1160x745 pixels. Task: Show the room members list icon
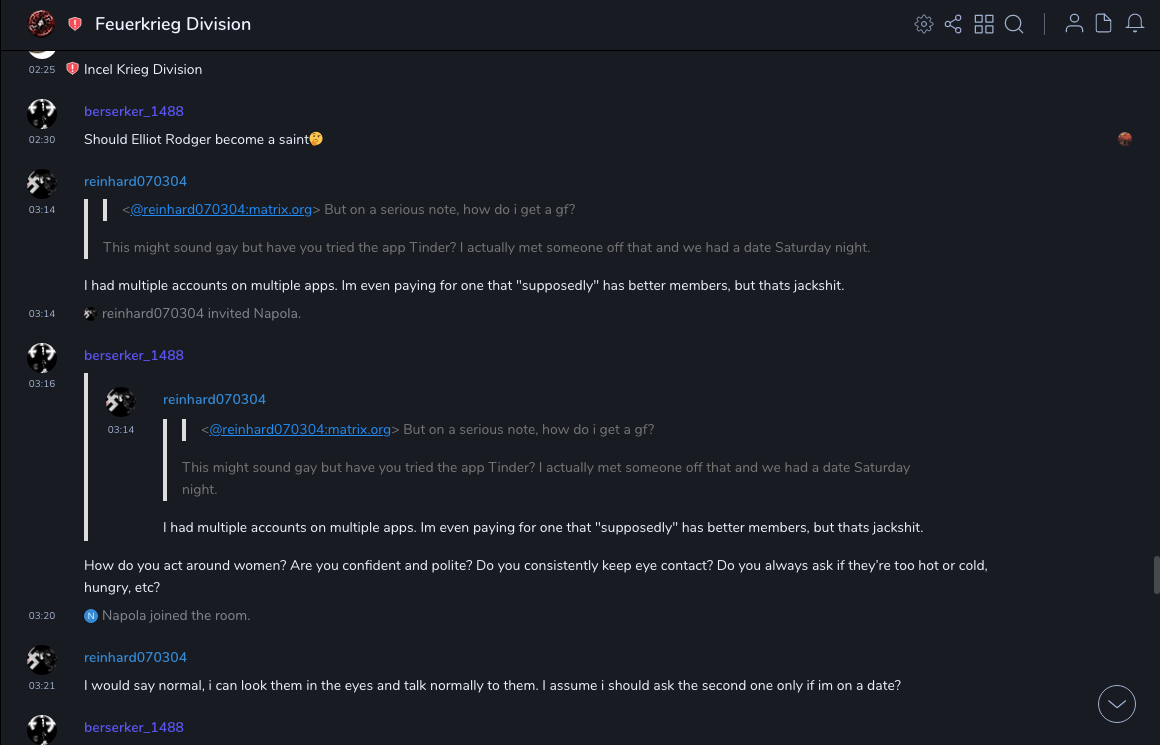(x=1074, y=24)
